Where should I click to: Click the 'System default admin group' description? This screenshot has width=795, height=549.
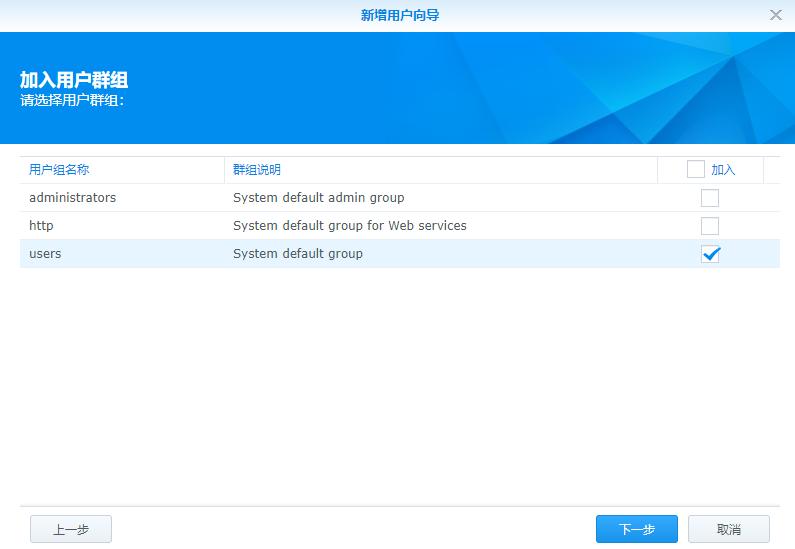318,198
